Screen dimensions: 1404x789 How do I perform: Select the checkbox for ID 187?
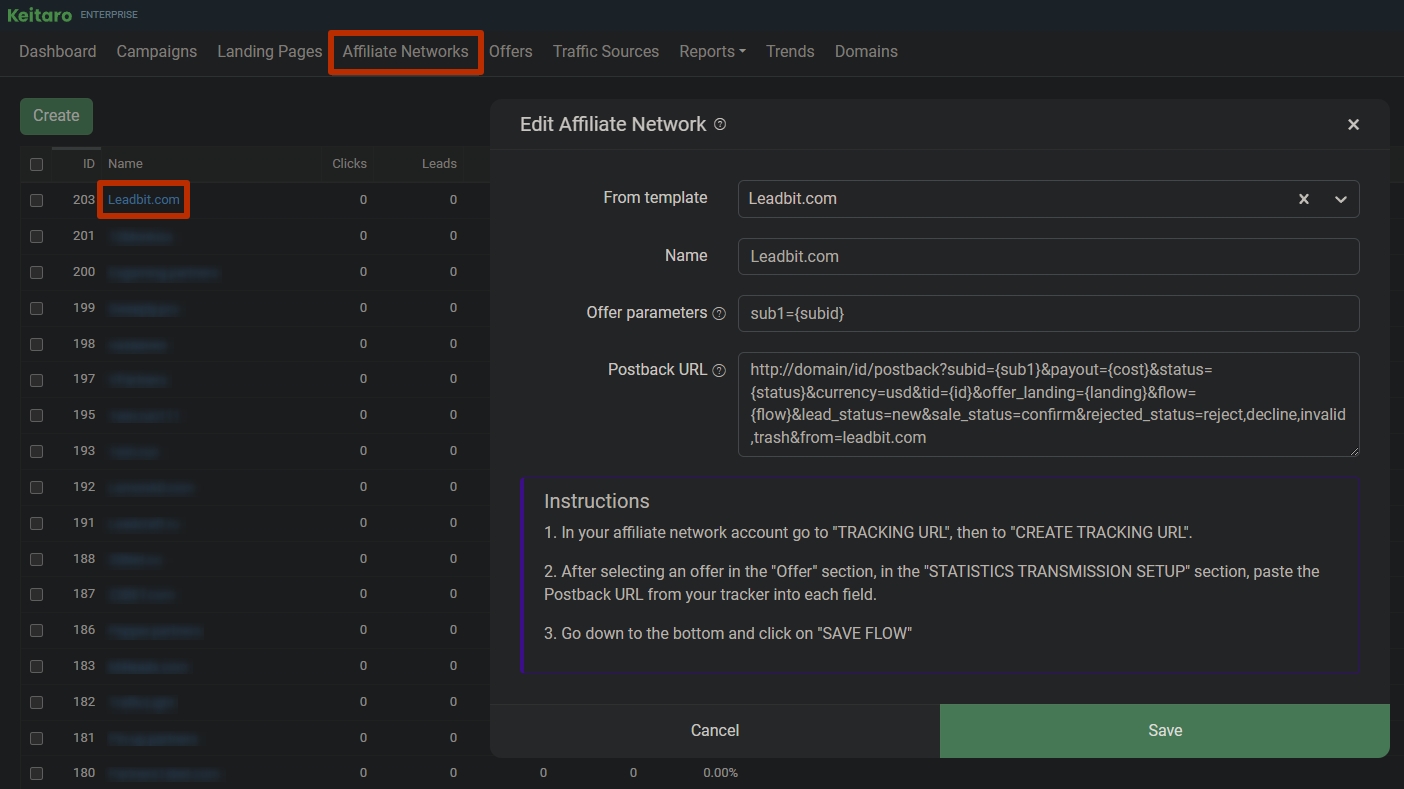(37, 594)
